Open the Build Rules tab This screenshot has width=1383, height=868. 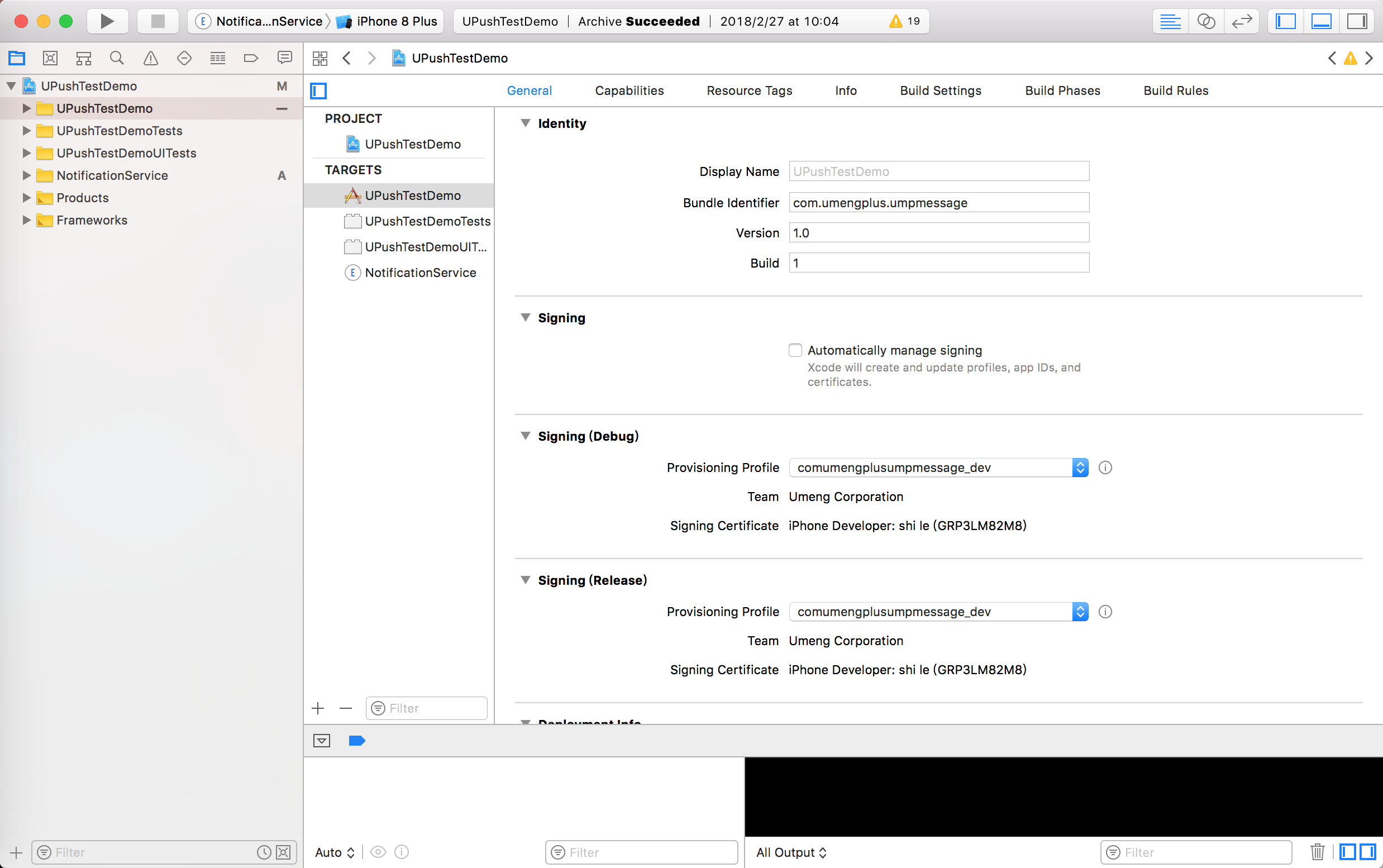tap(1176, 90)
